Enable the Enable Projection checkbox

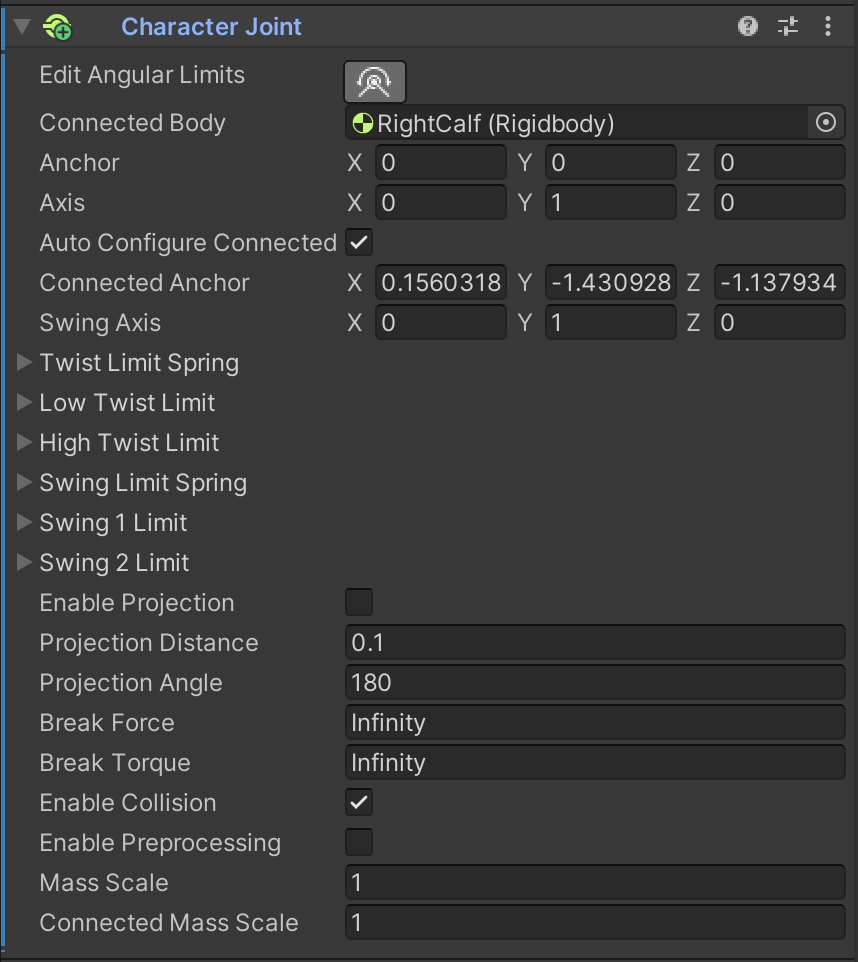[x=359, y=603]
